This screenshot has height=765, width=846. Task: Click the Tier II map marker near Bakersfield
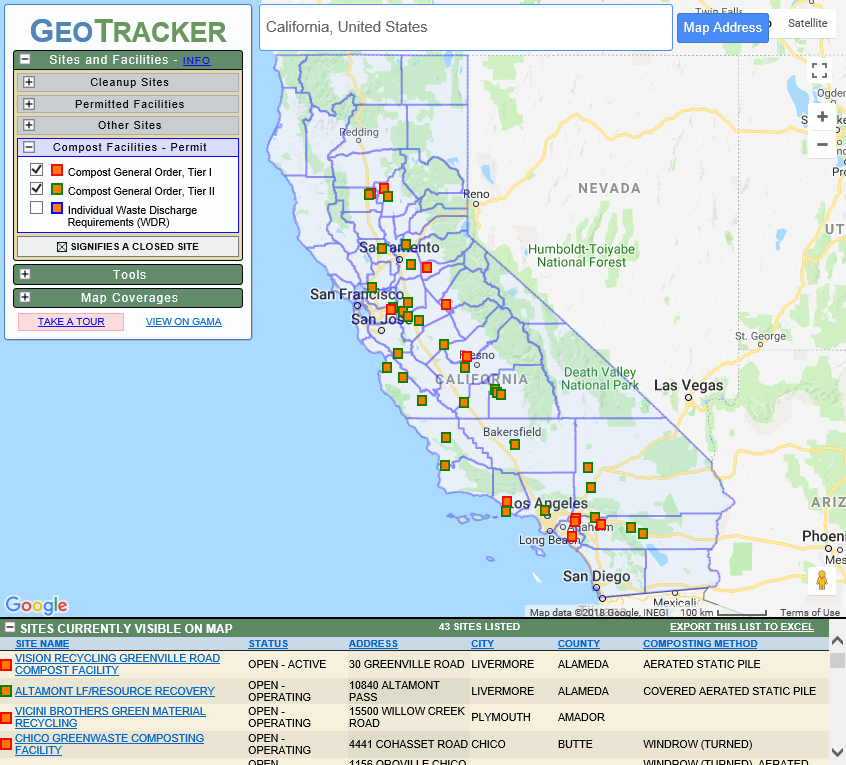coord(515,445)
